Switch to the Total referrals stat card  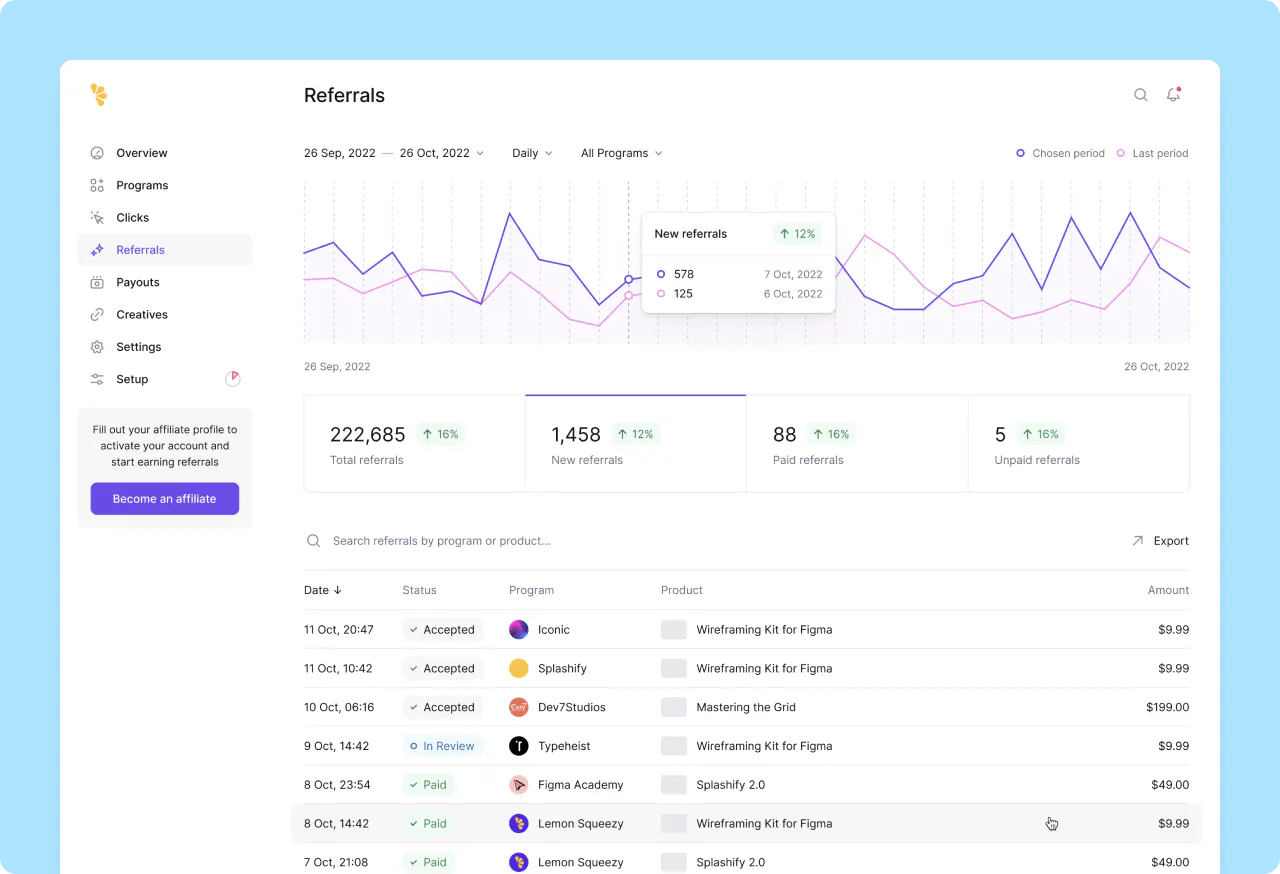click(413, 443)
